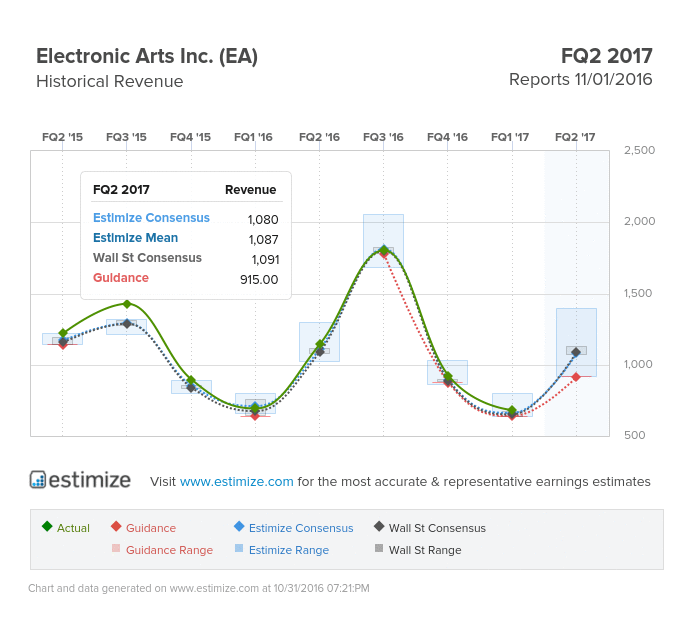Click the 1,500 y-axis label
This screenshot has height=620, width=685.
tap(638, 293)
